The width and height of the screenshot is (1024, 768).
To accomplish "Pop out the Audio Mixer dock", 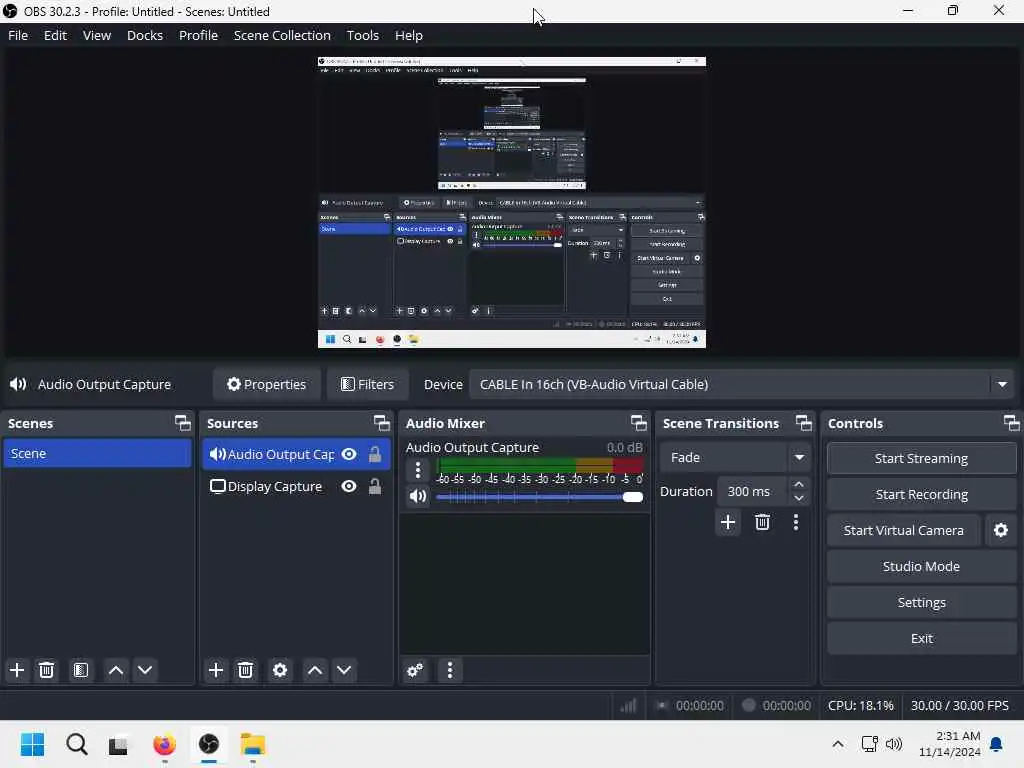I will click(x=639, y=423).
